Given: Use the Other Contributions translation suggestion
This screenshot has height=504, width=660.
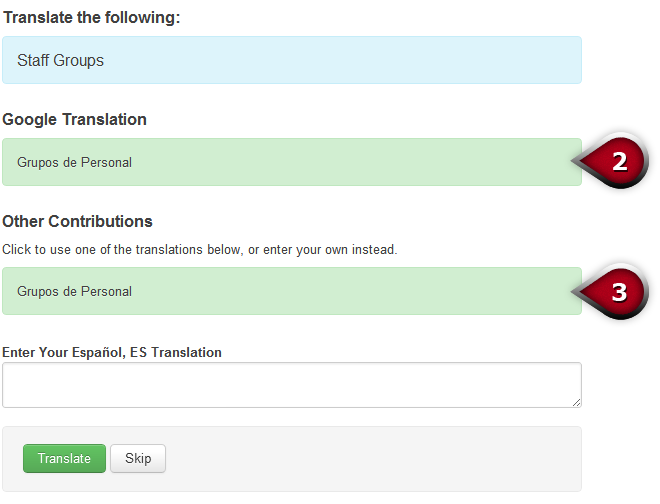Looking at the screenshot, I should coord(291,291).
